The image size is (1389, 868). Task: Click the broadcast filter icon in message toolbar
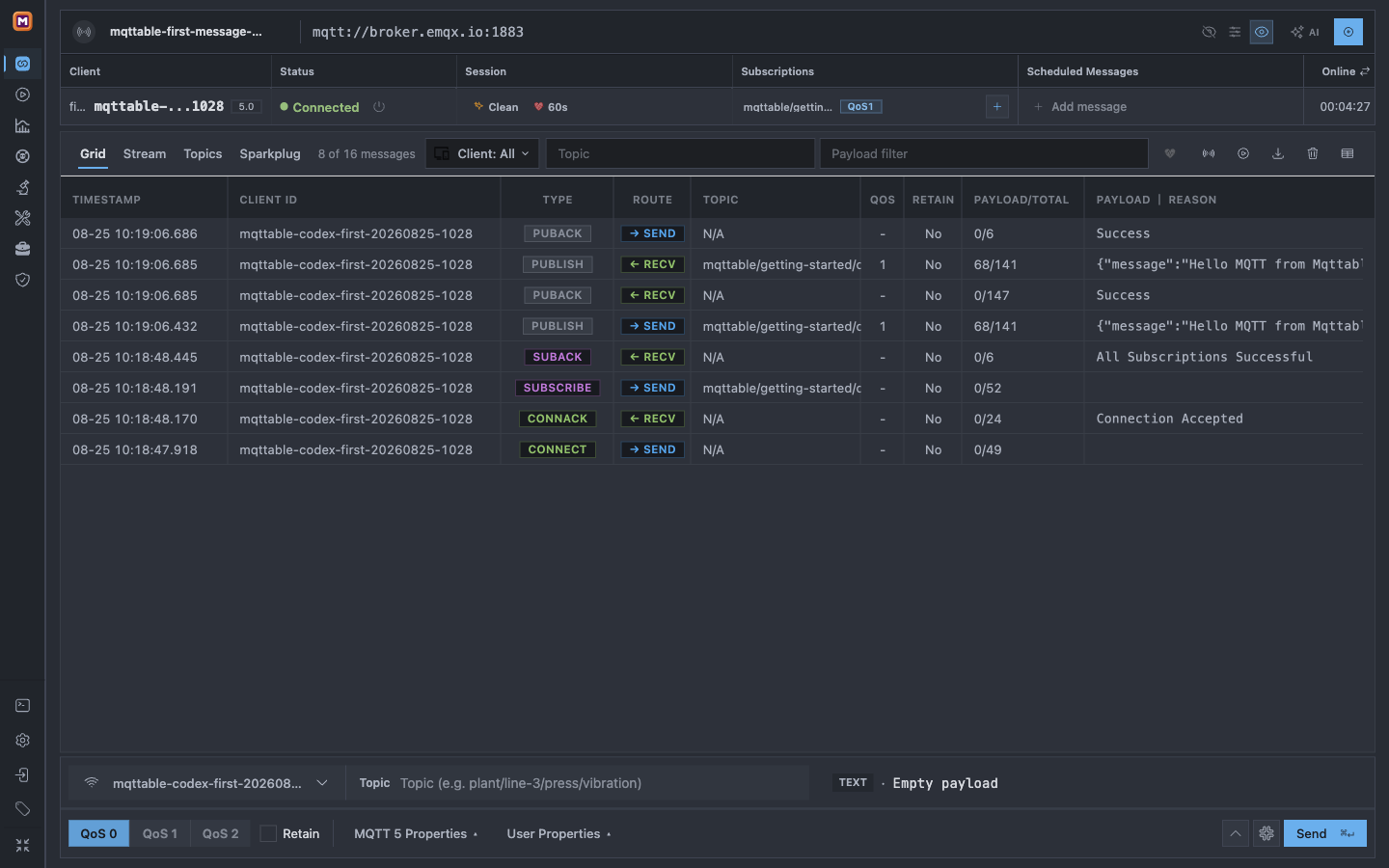1209,153
